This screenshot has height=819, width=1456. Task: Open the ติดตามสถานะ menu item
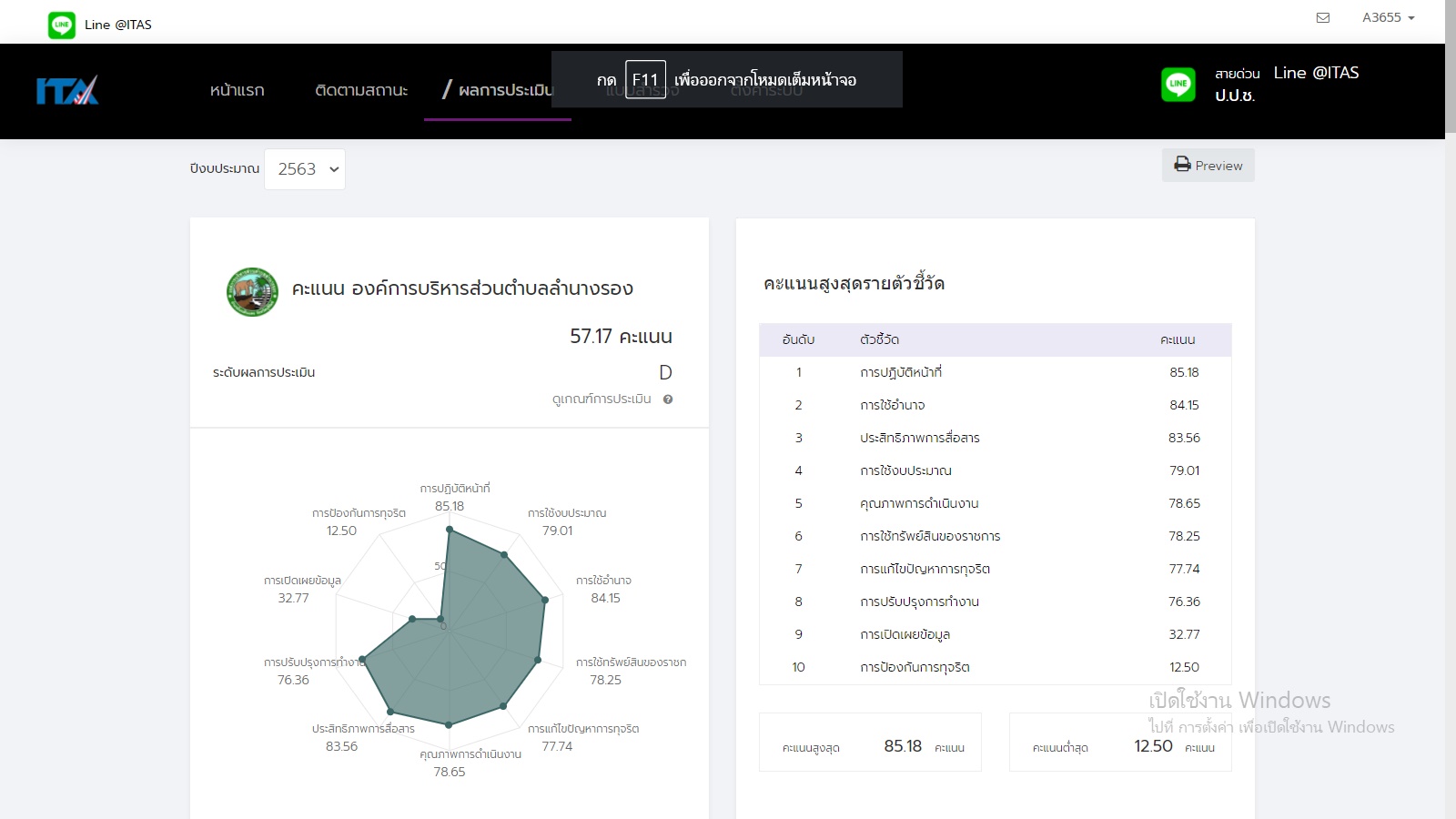pyautogui.click(x=361, y=90)
